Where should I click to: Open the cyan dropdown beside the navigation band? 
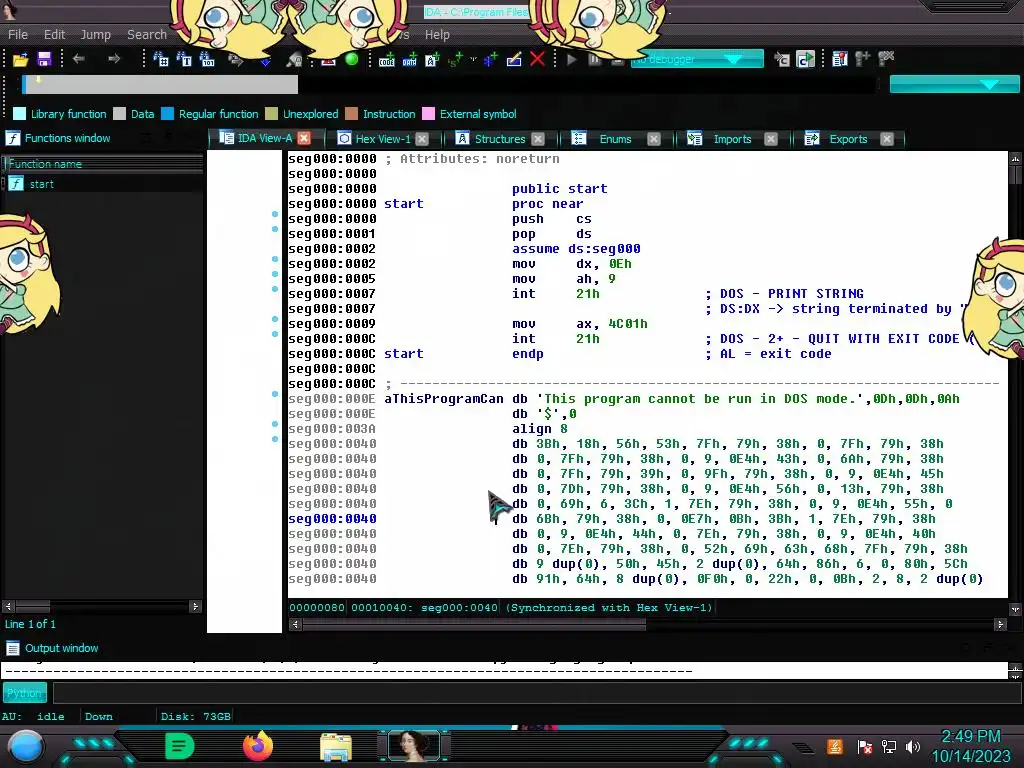pyautogui.click(x=954, y=84)
